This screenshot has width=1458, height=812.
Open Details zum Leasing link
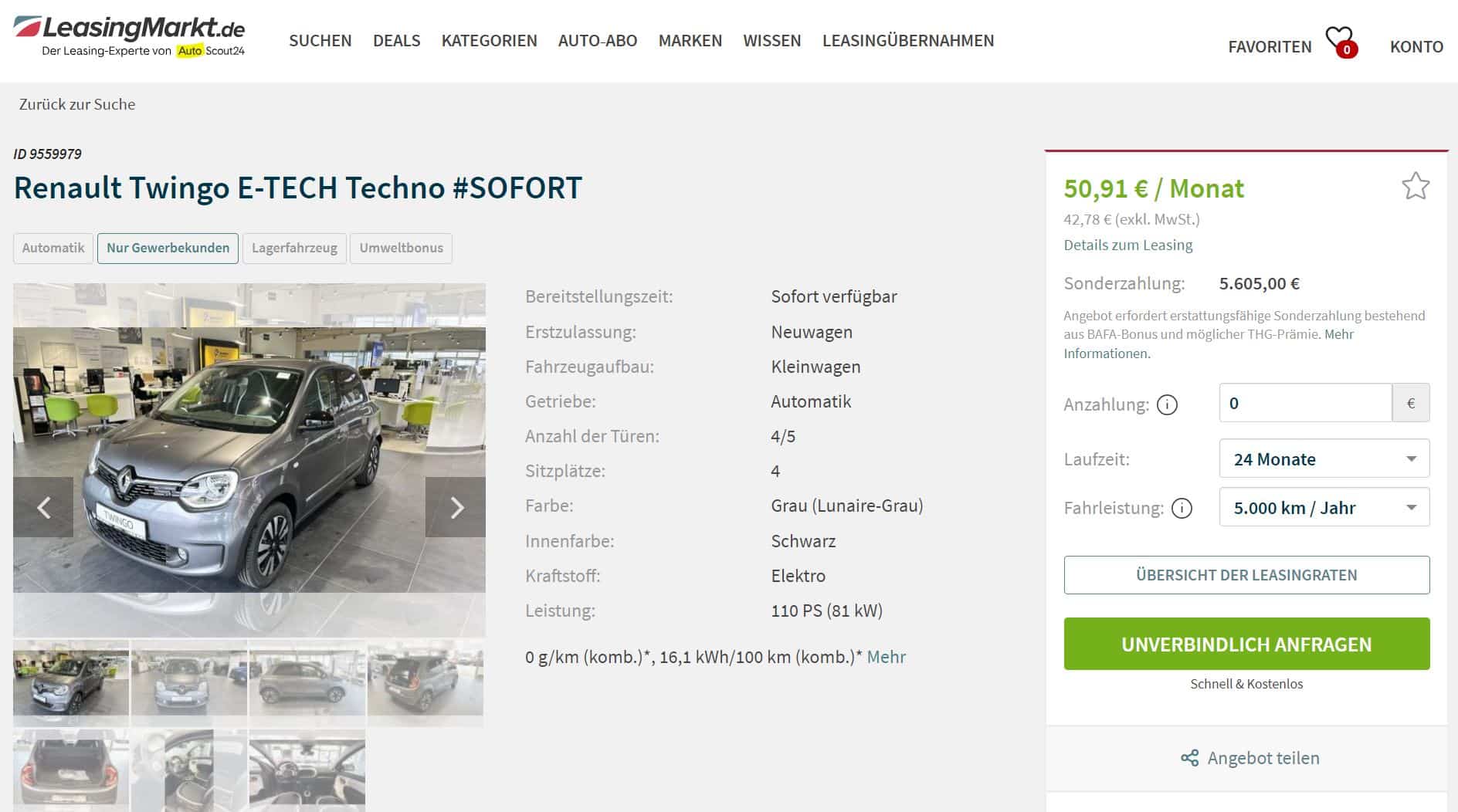tap(1127, 245)
